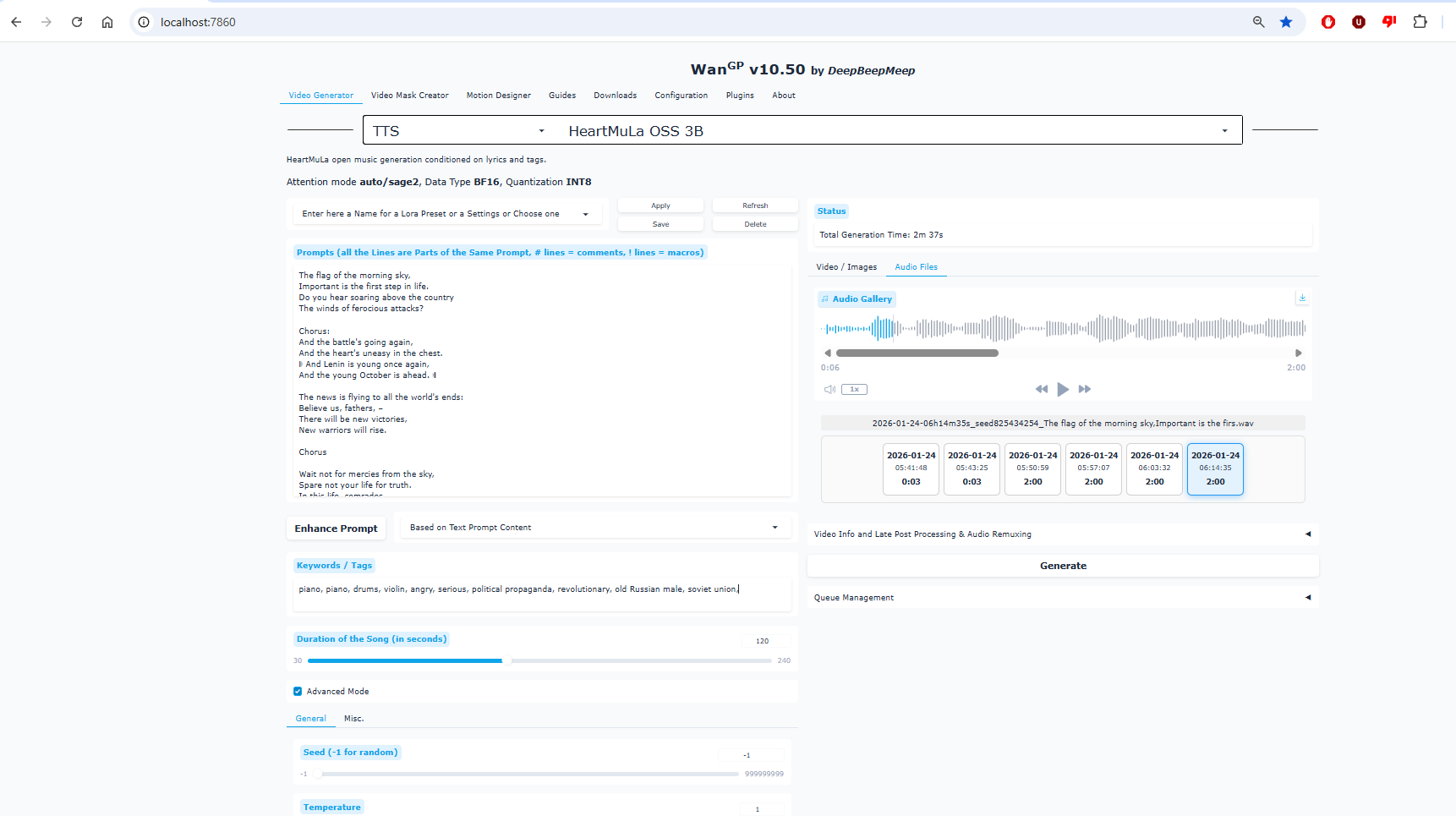Viewport: 1456px width, 816px height.
Task: Go back to the previous browser page
Action: pyautogui.click(x=16, y=22)
